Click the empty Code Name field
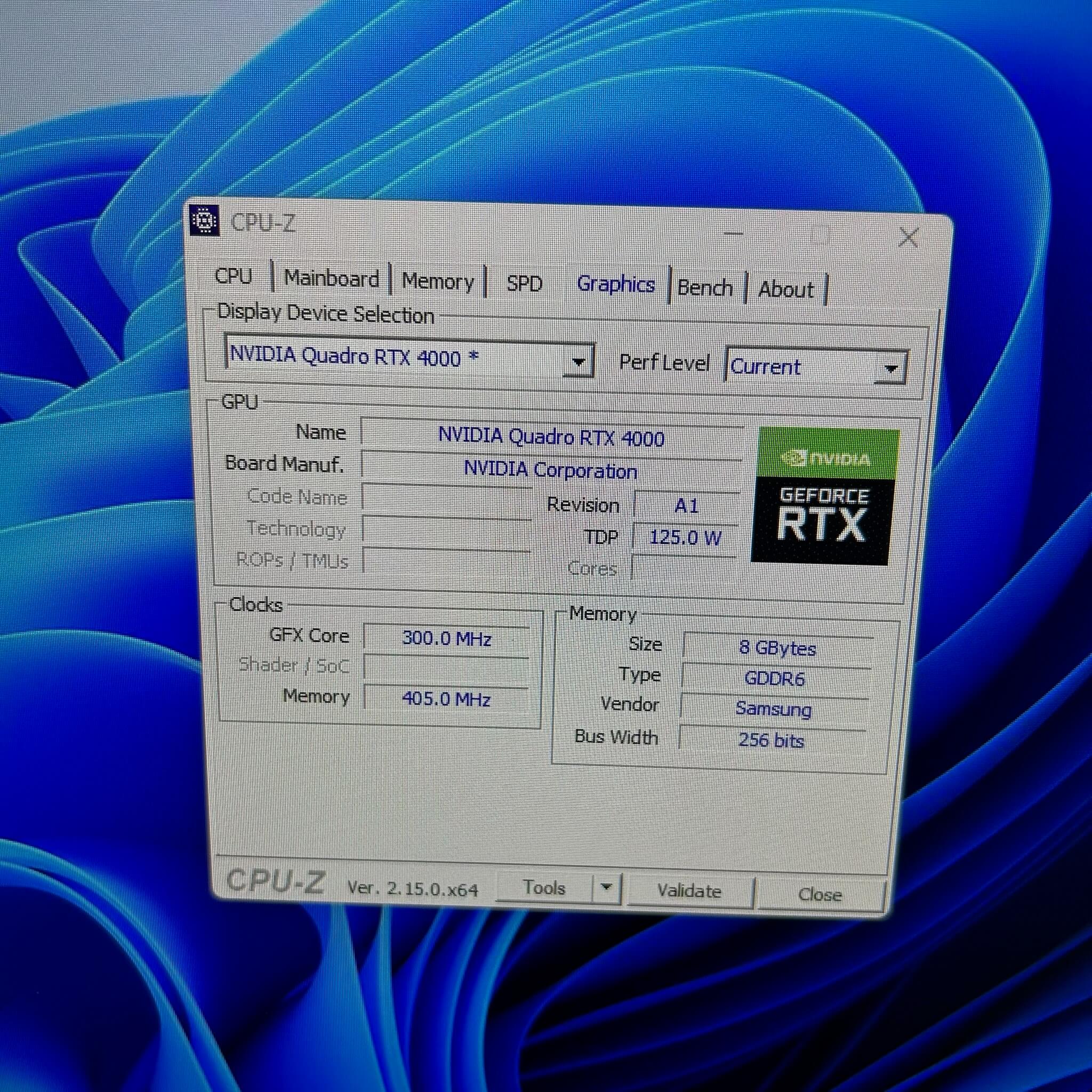This screenshot has width=1092, height=1092. [x=446, y=499]
